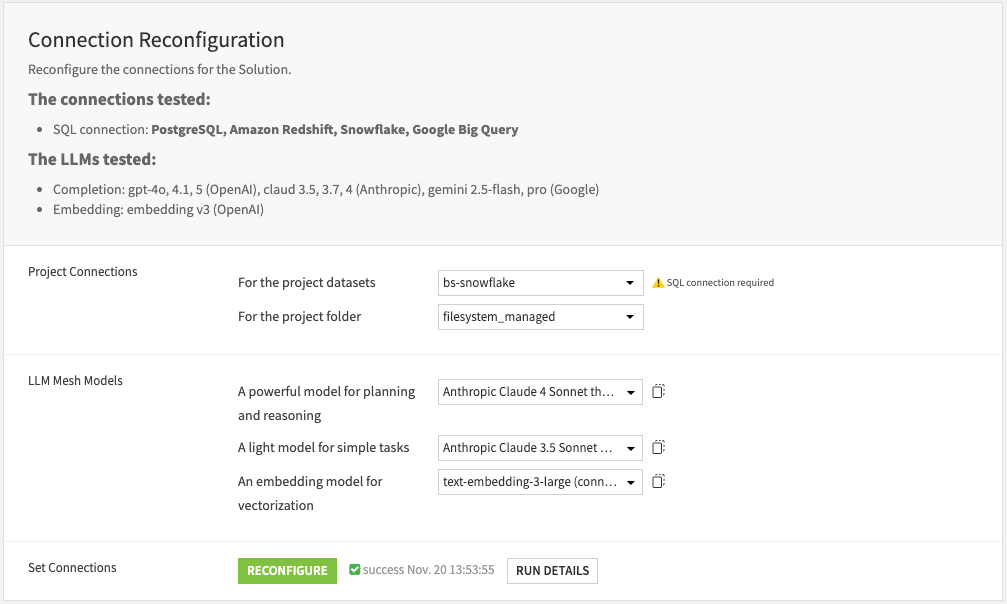This screenshot has width=1007, height=604.
Task: Click the success Nov. 20 timestamp text
Action: 430,569
